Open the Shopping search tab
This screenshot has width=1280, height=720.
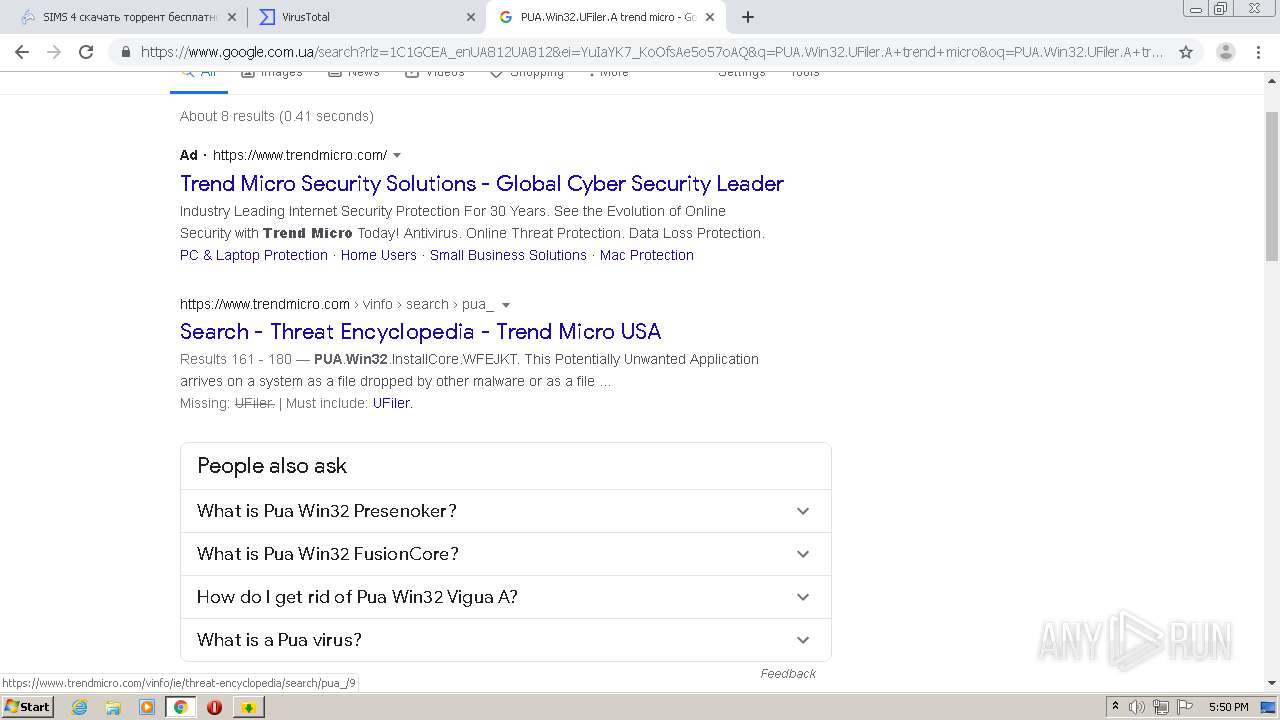[x=526, y=73]
